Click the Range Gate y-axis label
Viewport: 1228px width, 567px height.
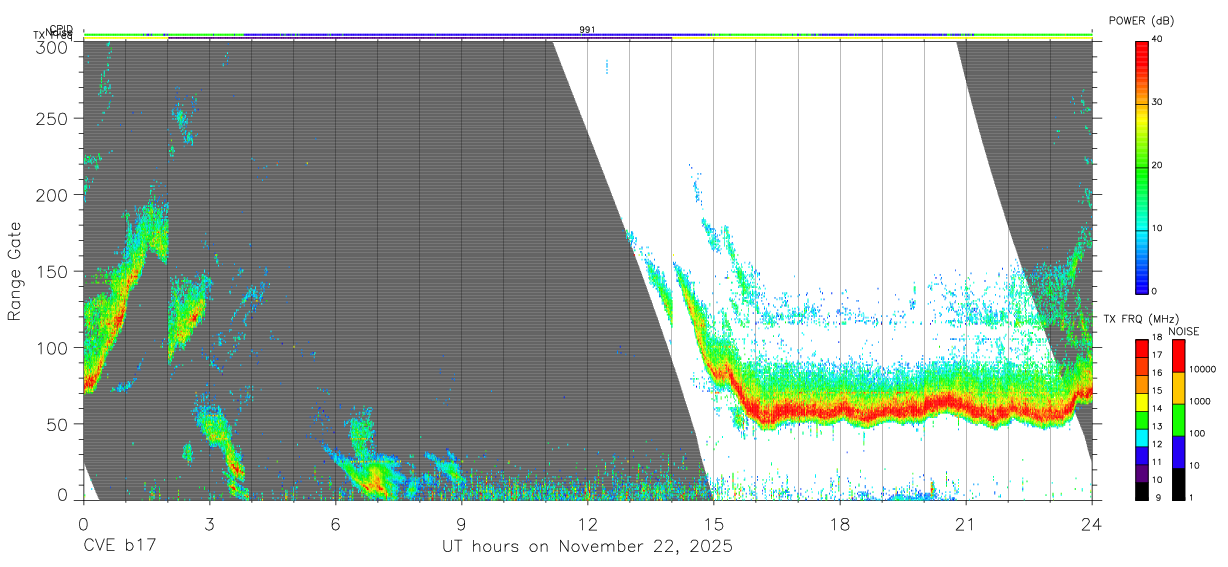tap(15, 271)
